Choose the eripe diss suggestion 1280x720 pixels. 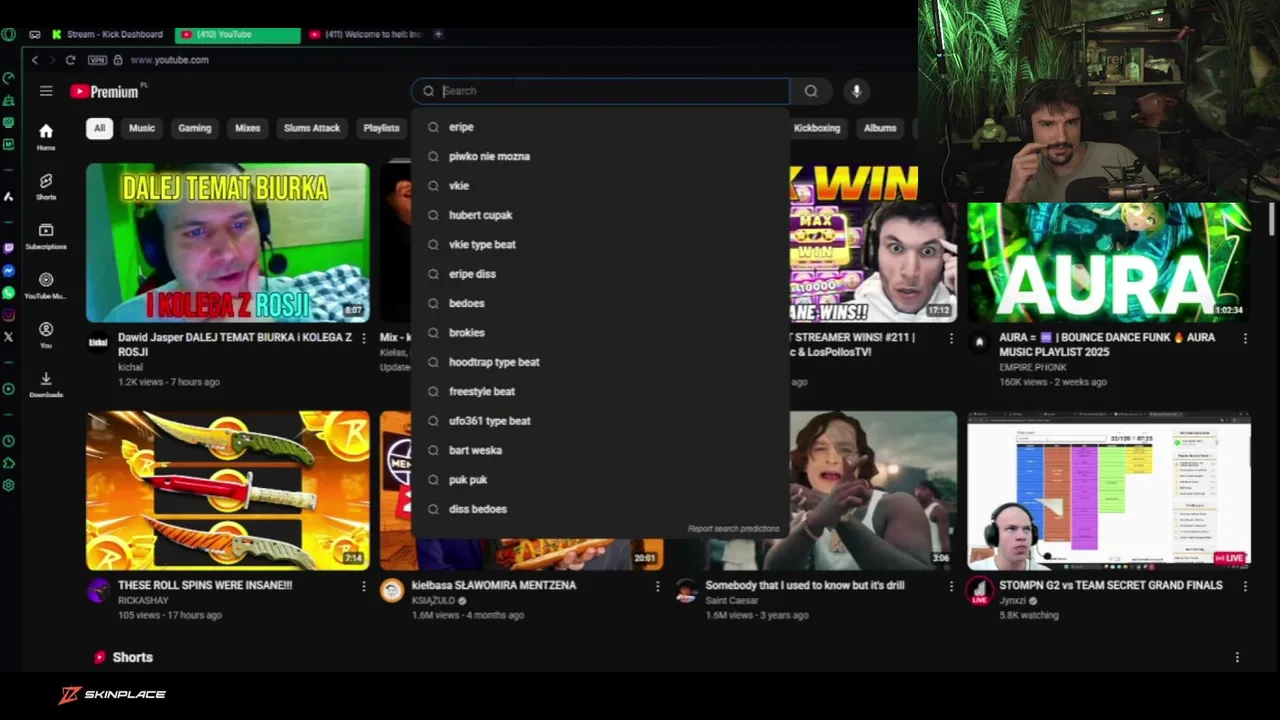coord(600,274)
